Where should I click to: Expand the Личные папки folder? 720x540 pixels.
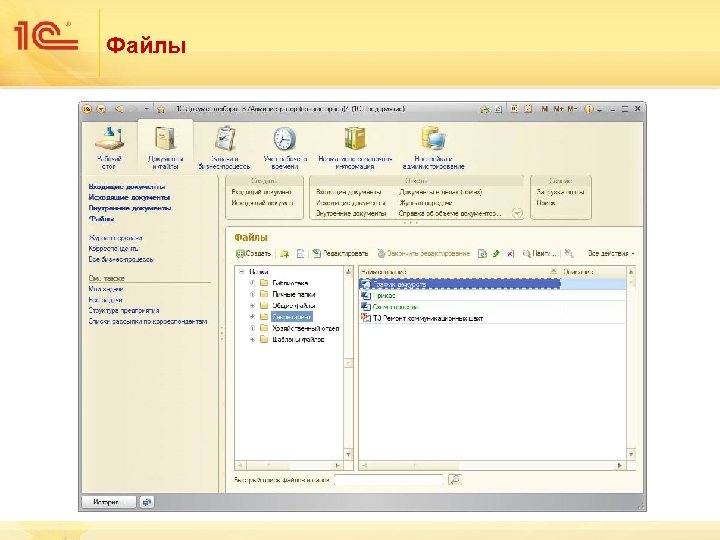[252, 294]
